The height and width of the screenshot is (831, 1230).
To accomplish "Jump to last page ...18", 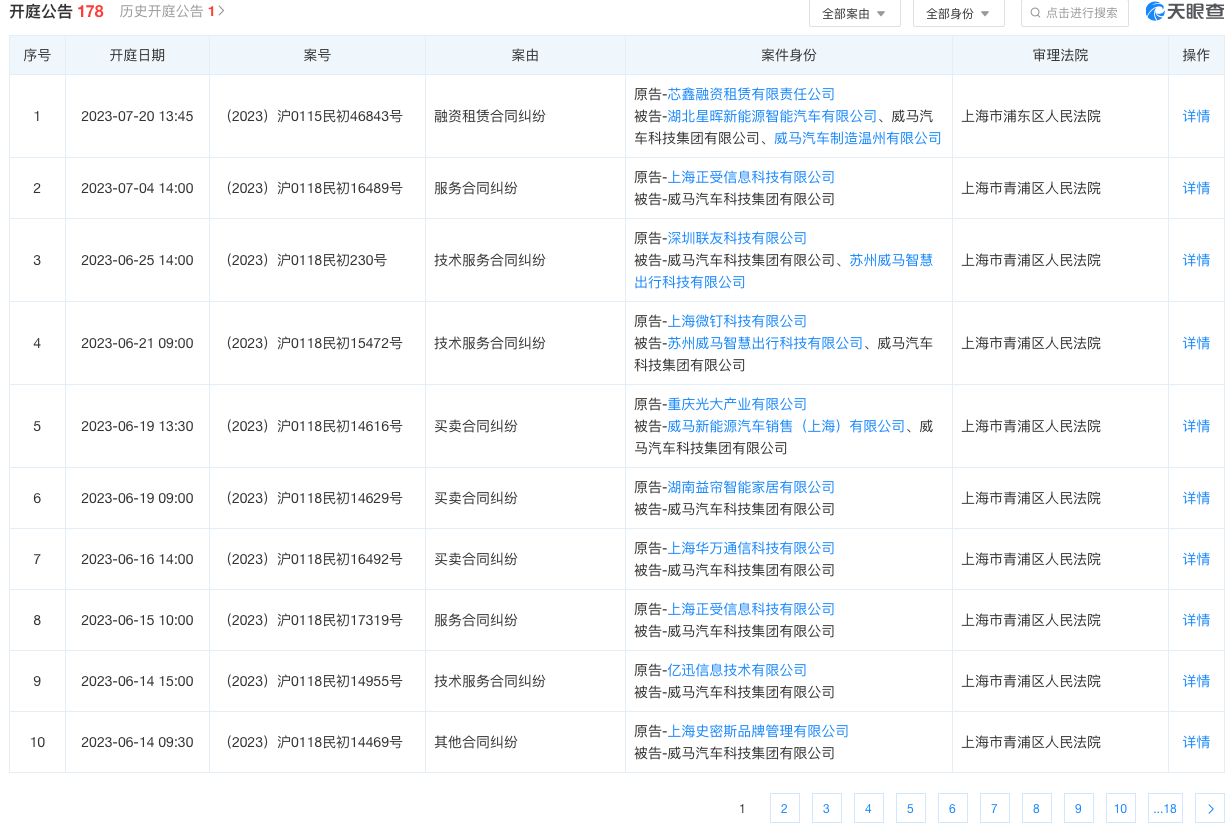I will click(x=1165, y=808).
